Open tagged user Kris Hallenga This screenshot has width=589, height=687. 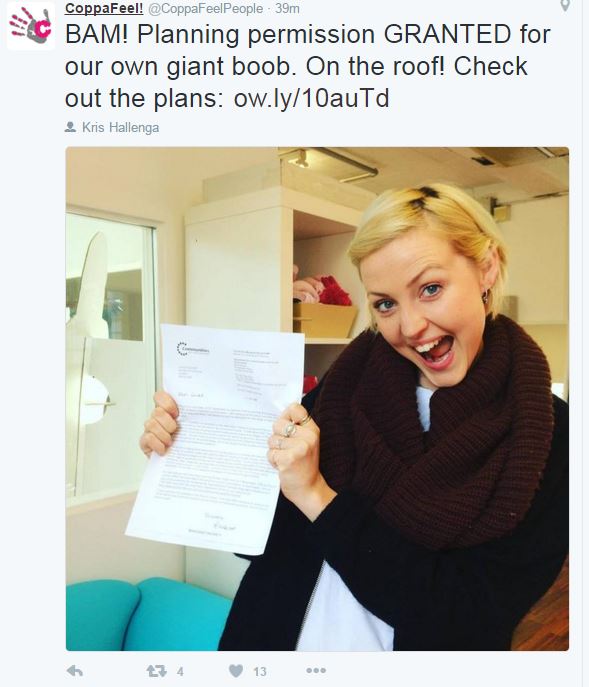121,127
